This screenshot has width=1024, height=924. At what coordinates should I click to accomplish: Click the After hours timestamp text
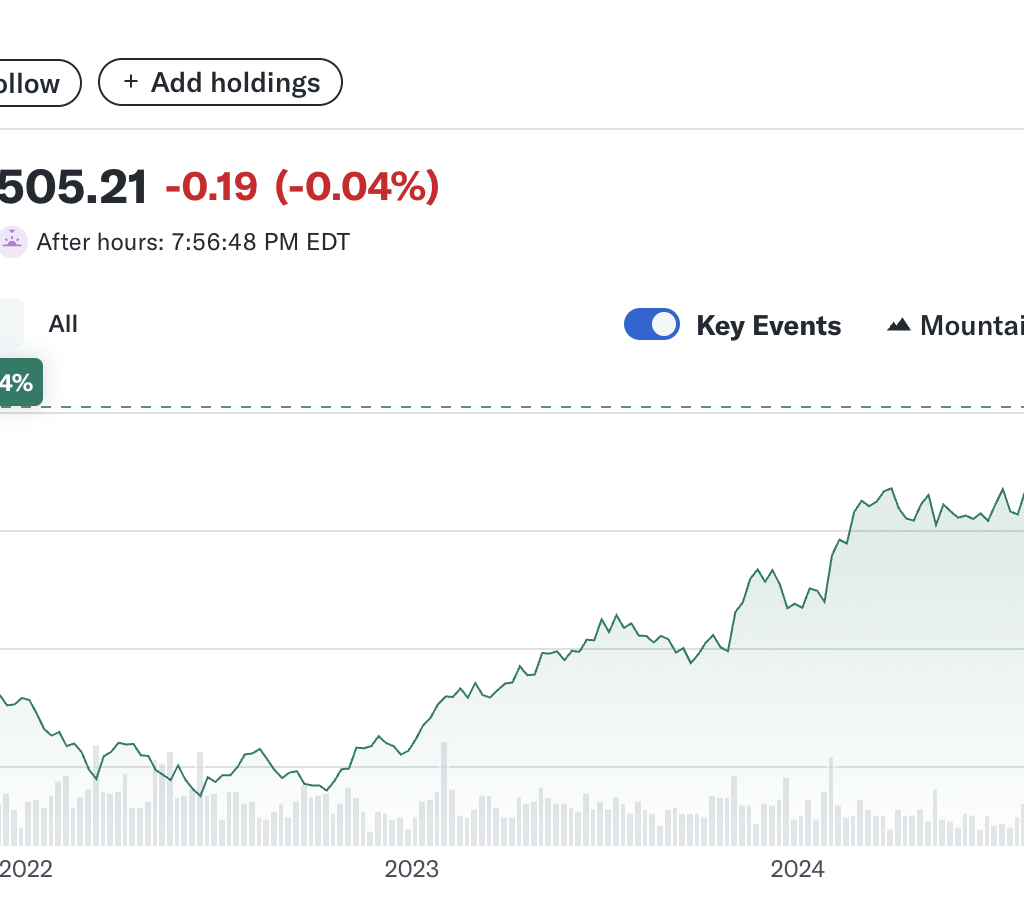click(193, 242)
